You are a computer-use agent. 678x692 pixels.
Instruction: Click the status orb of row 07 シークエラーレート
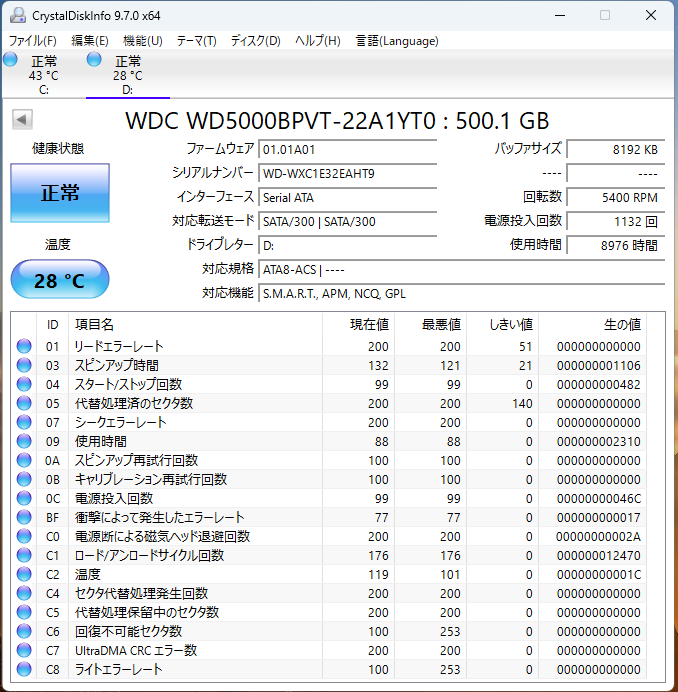pyautogui.click(x=24, y=422)
